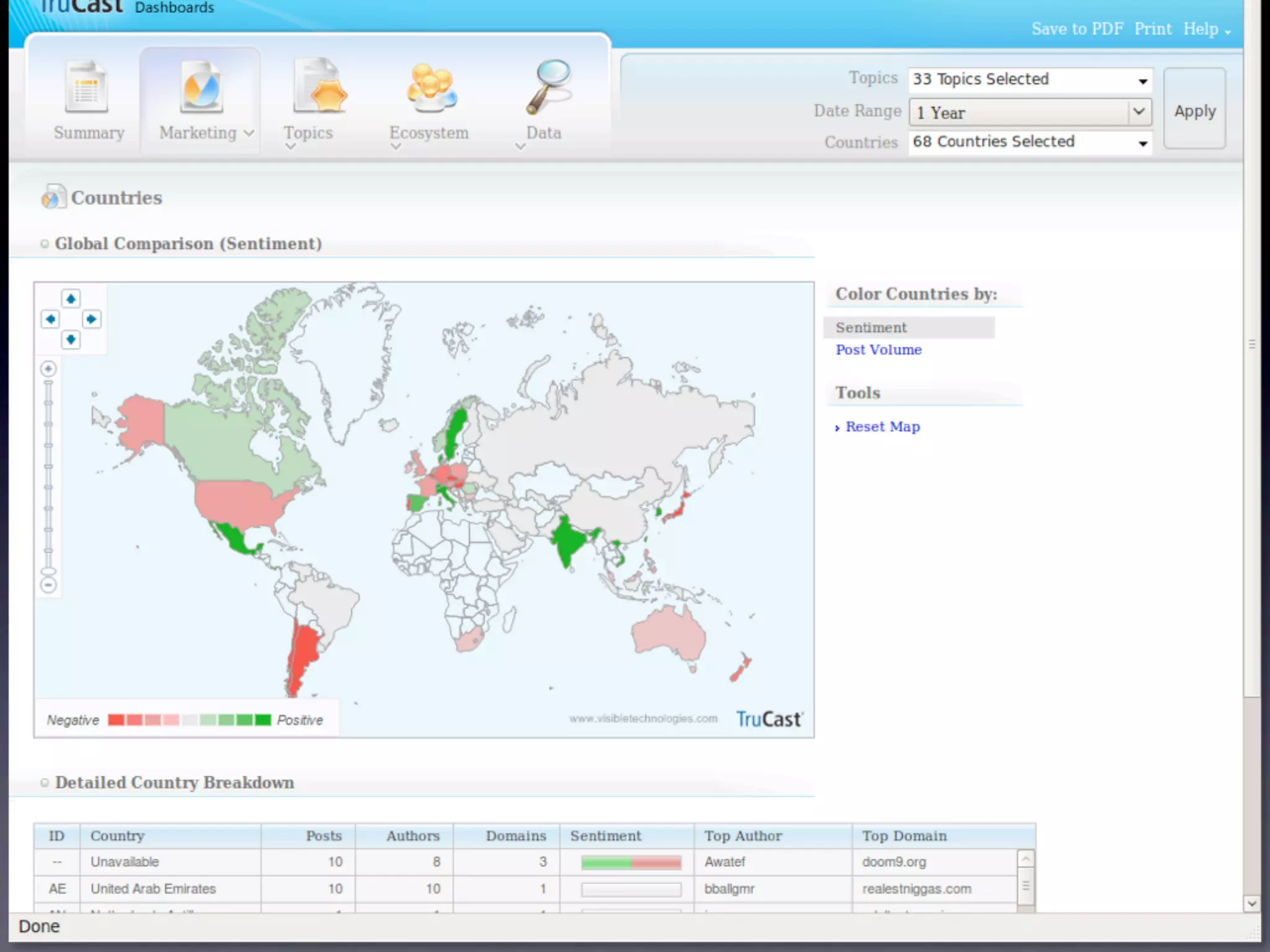Open the Help menu
1270x952 pixels.
click(x=1206, y=29)
